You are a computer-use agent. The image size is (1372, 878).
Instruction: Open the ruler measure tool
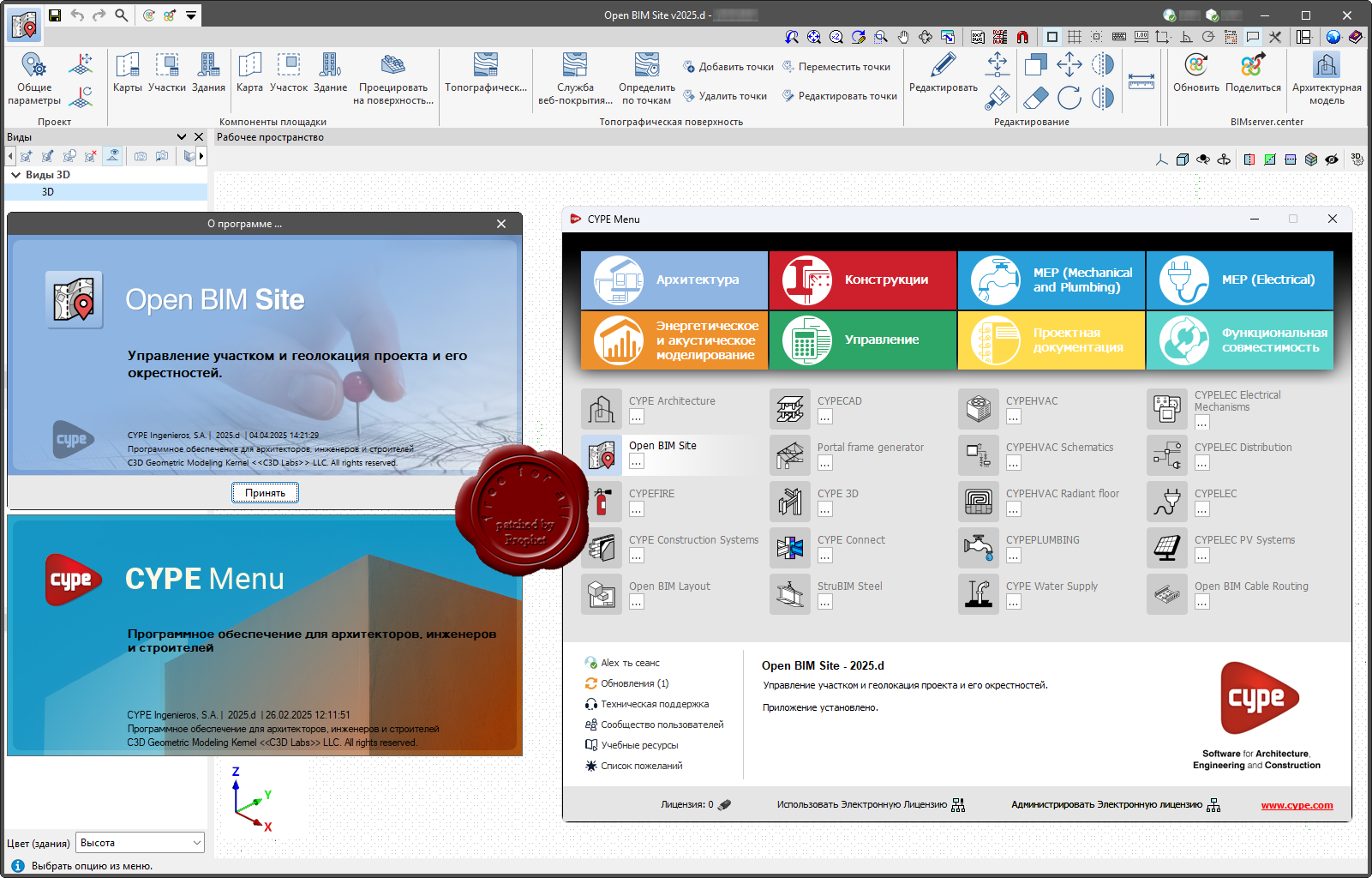click(1141, 81)
